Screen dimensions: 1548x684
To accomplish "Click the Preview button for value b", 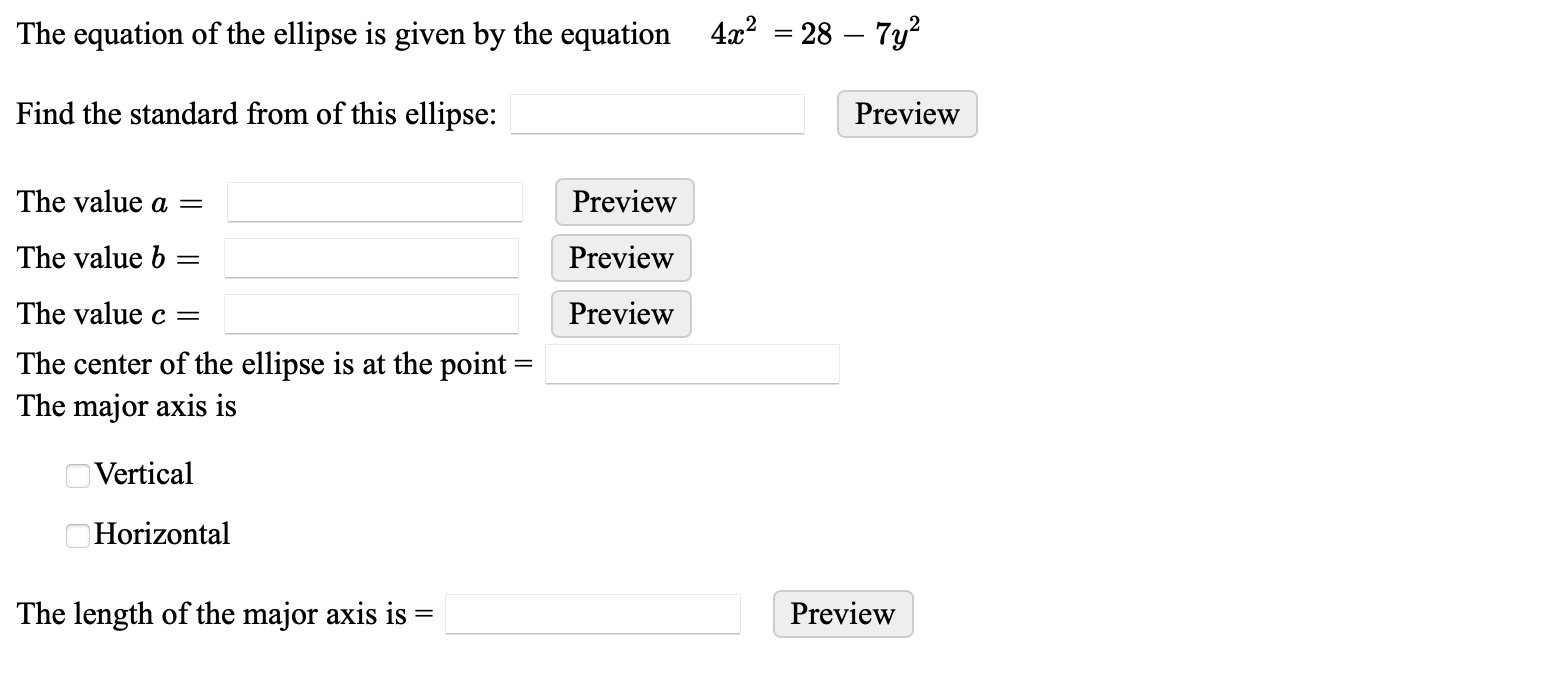I will tap(620, 258).
